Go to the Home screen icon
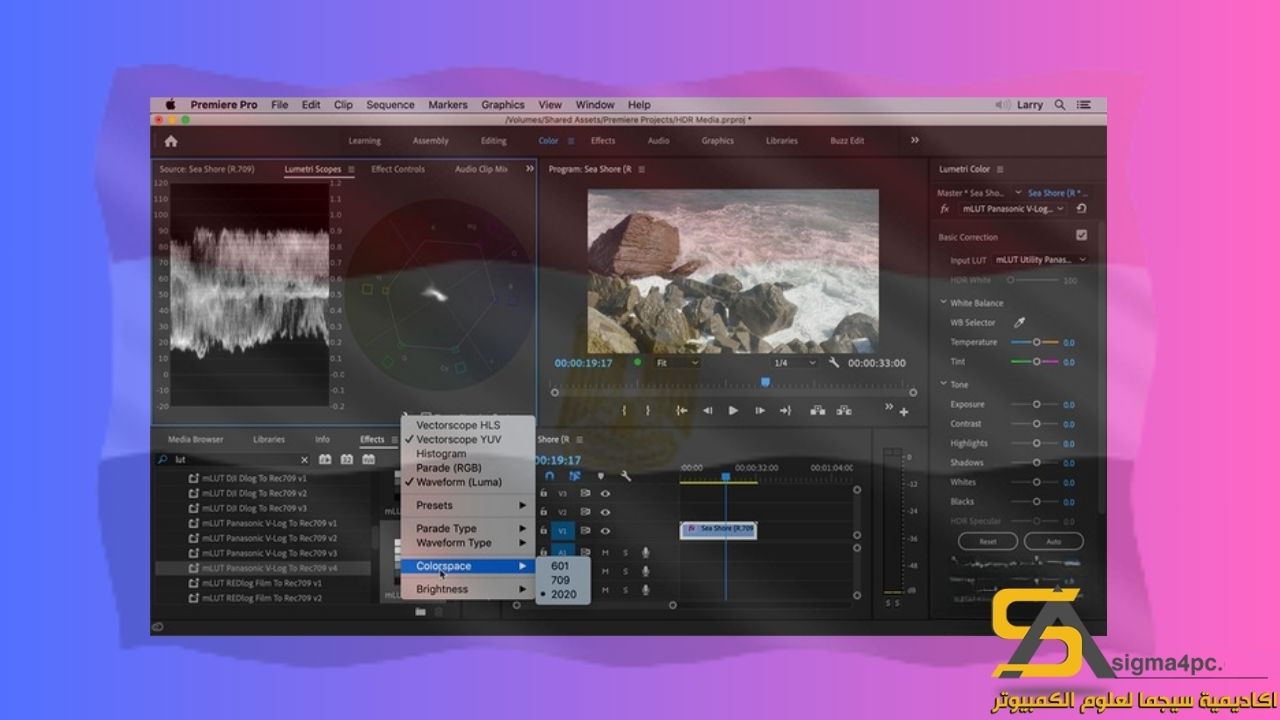The height and width of the screenshot is (720, 1280). point(171,141)
